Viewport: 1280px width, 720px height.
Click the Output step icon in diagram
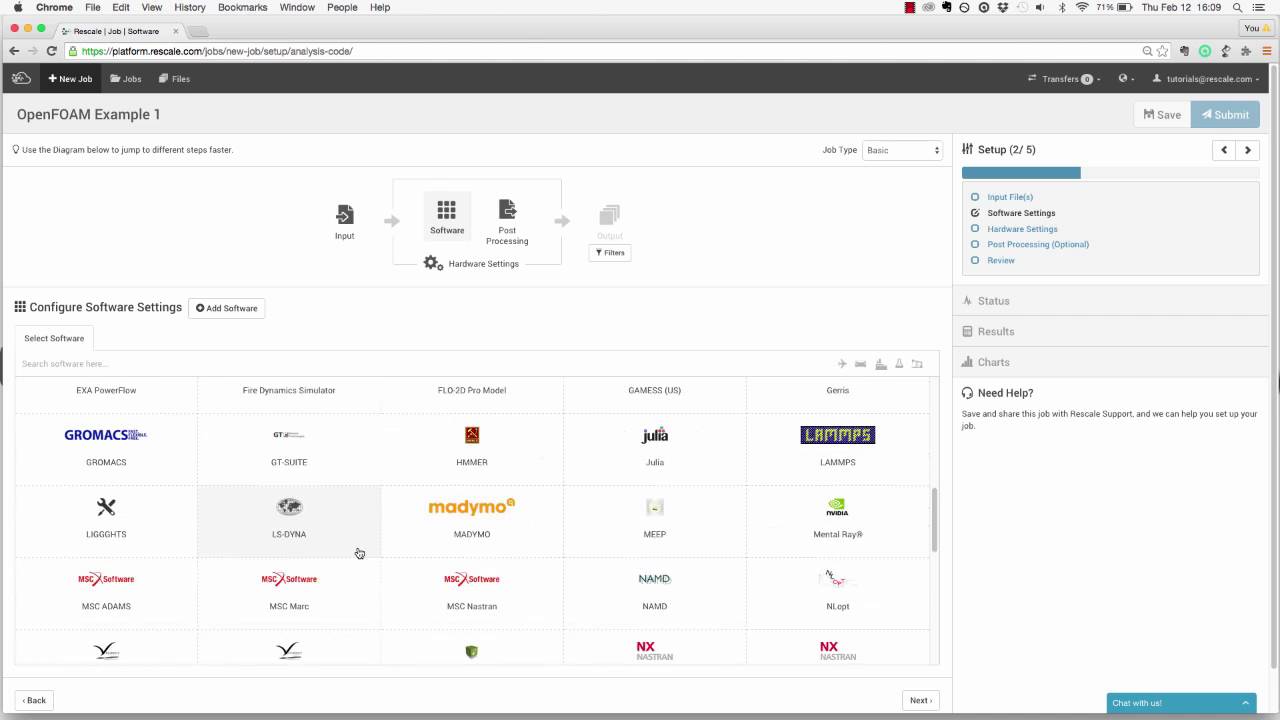(x=610, y=215)
